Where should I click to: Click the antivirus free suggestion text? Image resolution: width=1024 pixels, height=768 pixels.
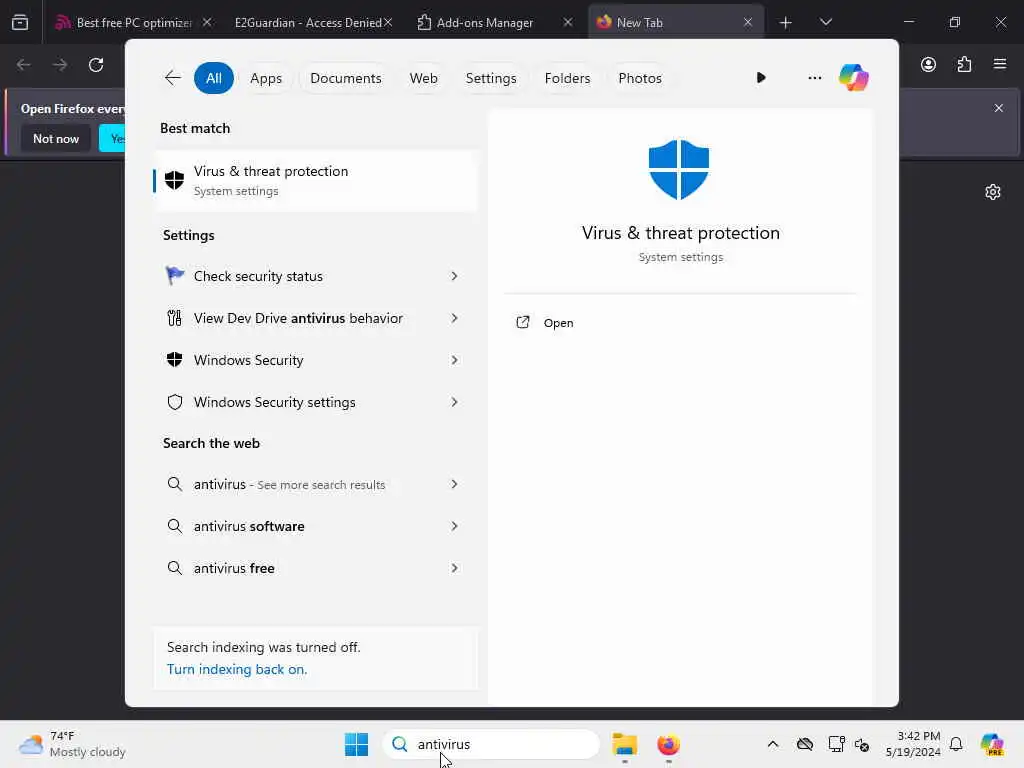(x=234, y=568)
